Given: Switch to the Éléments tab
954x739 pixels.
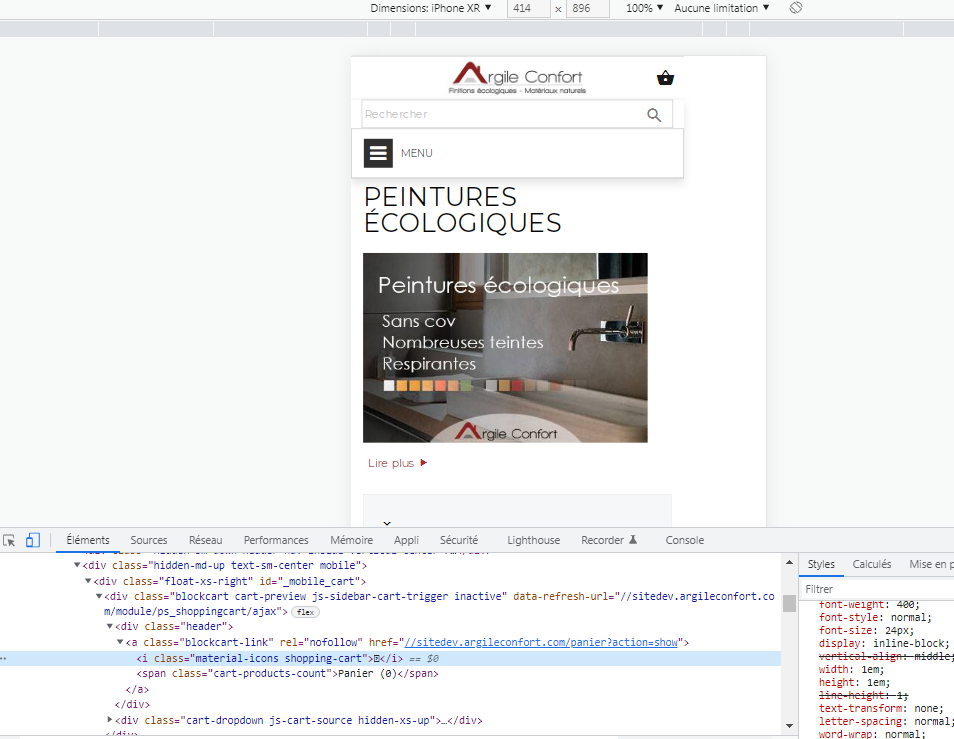Looking at the screenshot, I should point(88,540).
